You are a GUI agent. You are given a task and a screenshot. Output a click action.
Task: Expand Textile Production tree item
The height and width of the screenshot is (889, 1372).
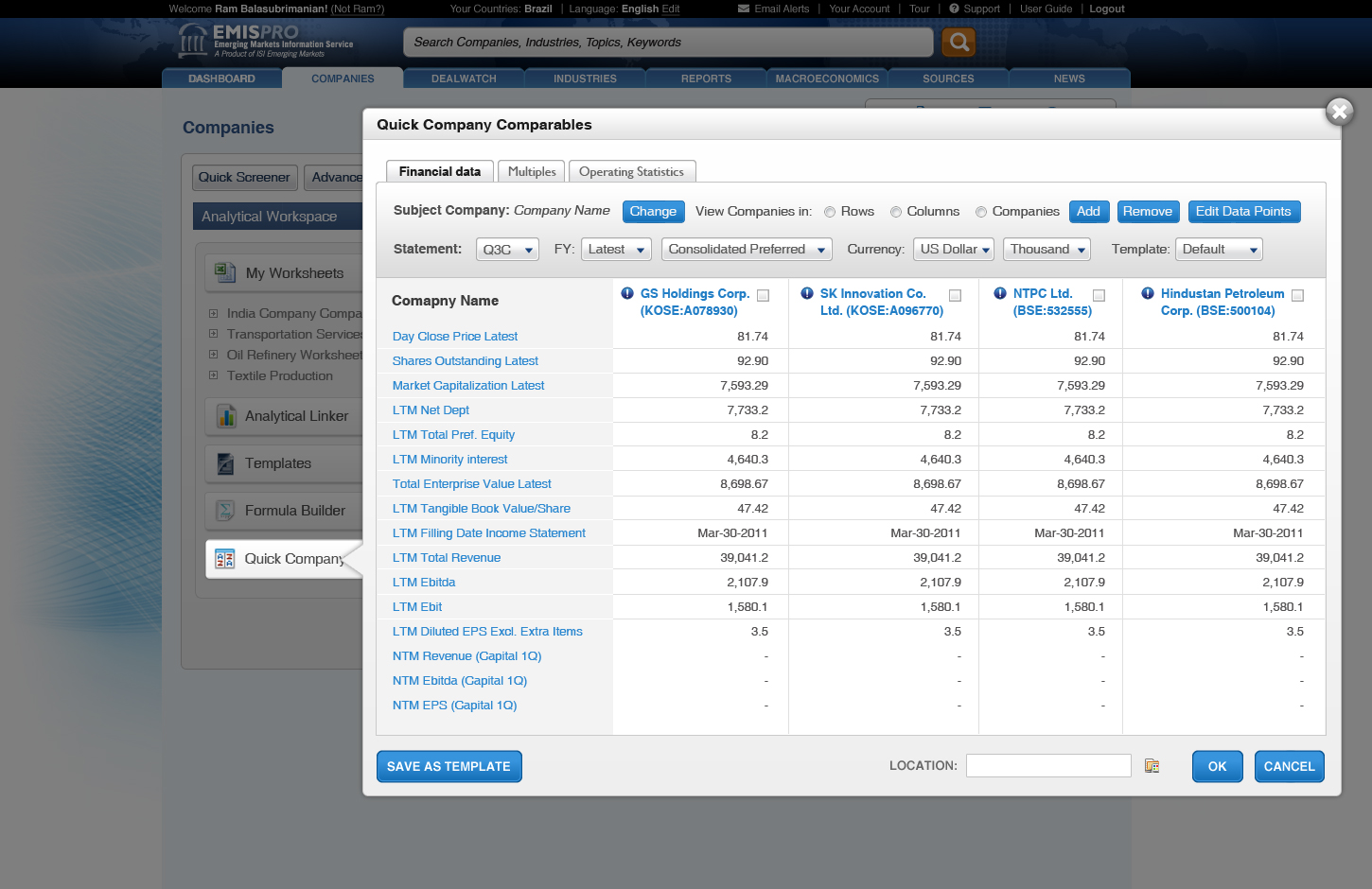(213, 375)
